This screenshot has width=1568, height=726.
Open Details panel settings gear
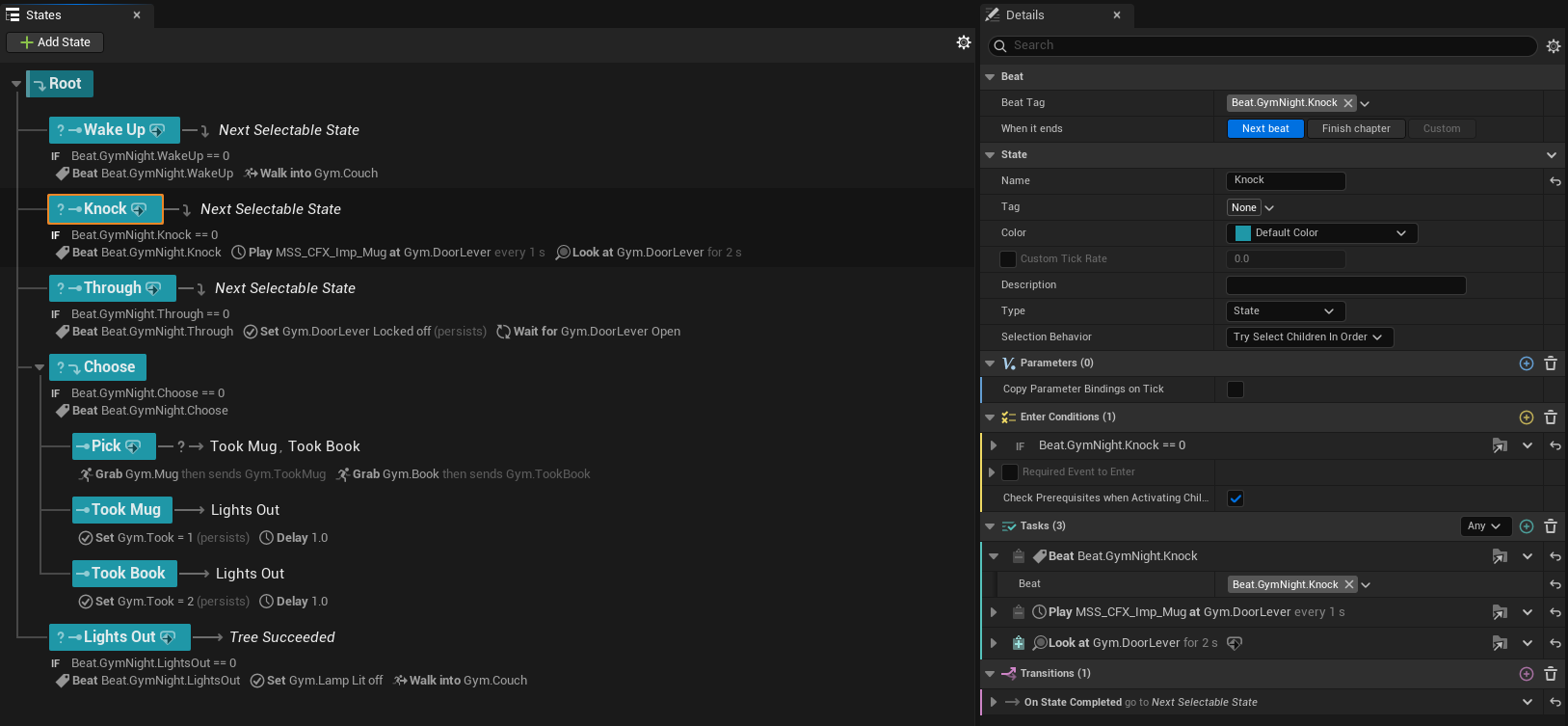click(x=1554, y=46)
